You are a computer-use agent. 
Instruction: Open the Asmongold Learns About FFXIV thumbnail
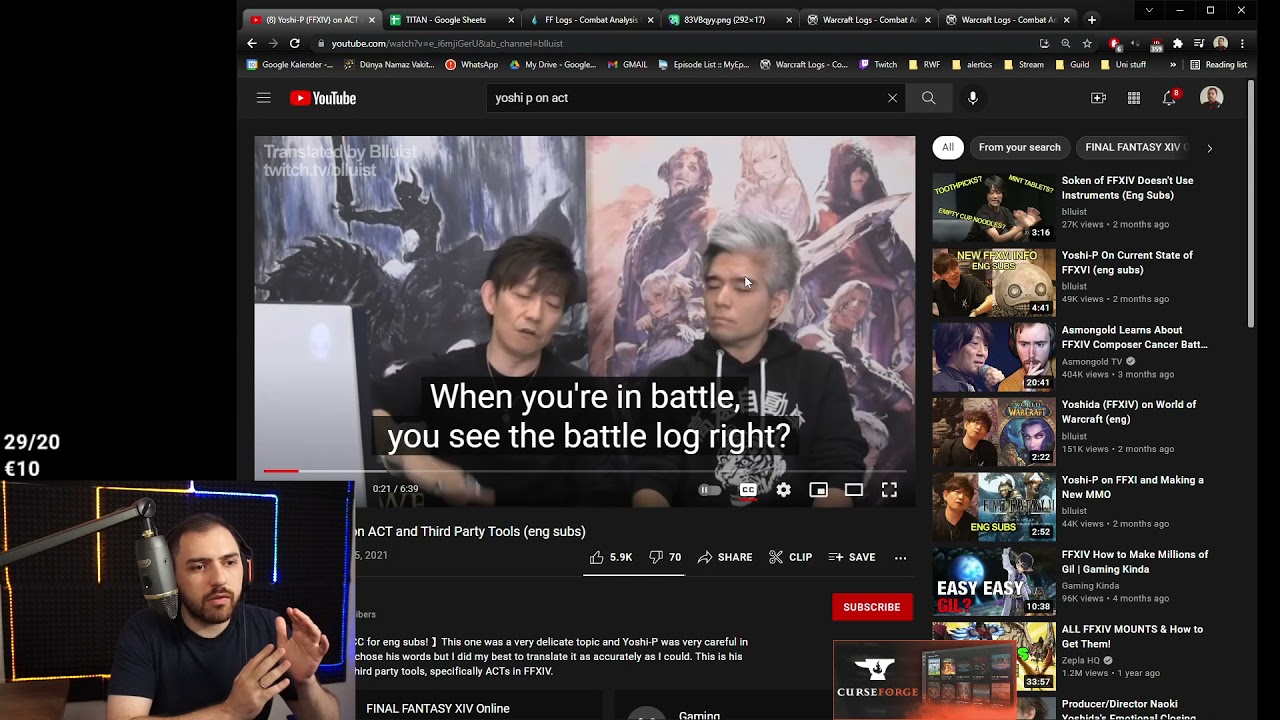993,357
